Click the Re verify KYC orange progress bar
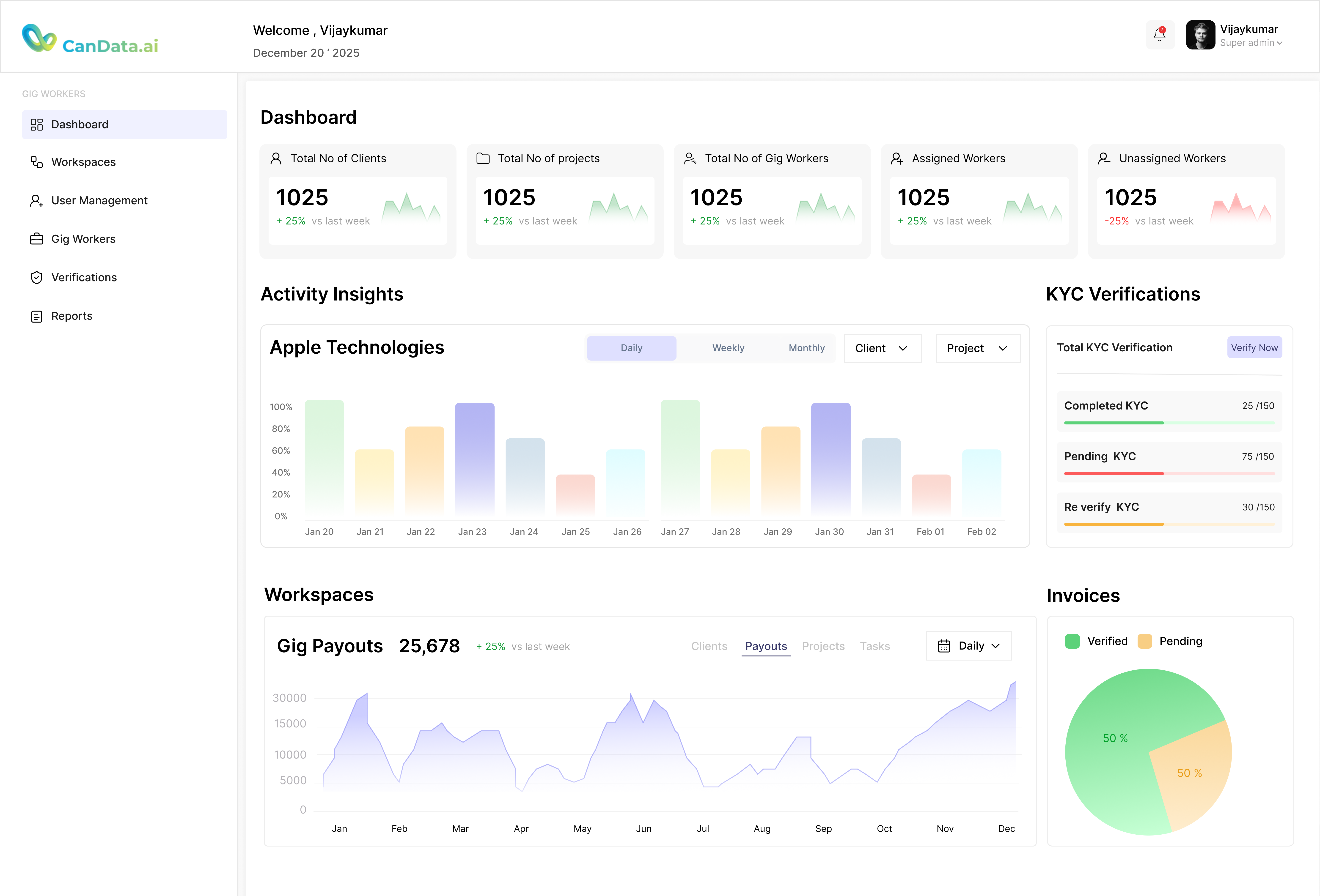 click(x=1169, y=524)
